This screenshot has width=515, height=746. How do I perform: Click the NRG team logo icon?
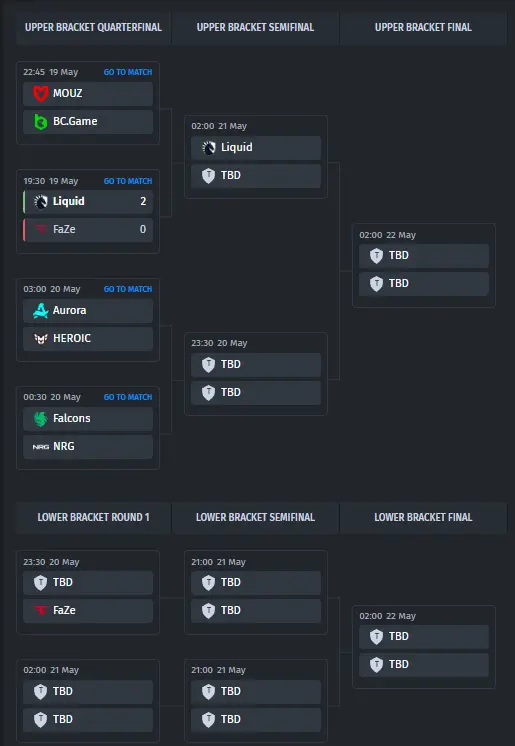point(41,447)
